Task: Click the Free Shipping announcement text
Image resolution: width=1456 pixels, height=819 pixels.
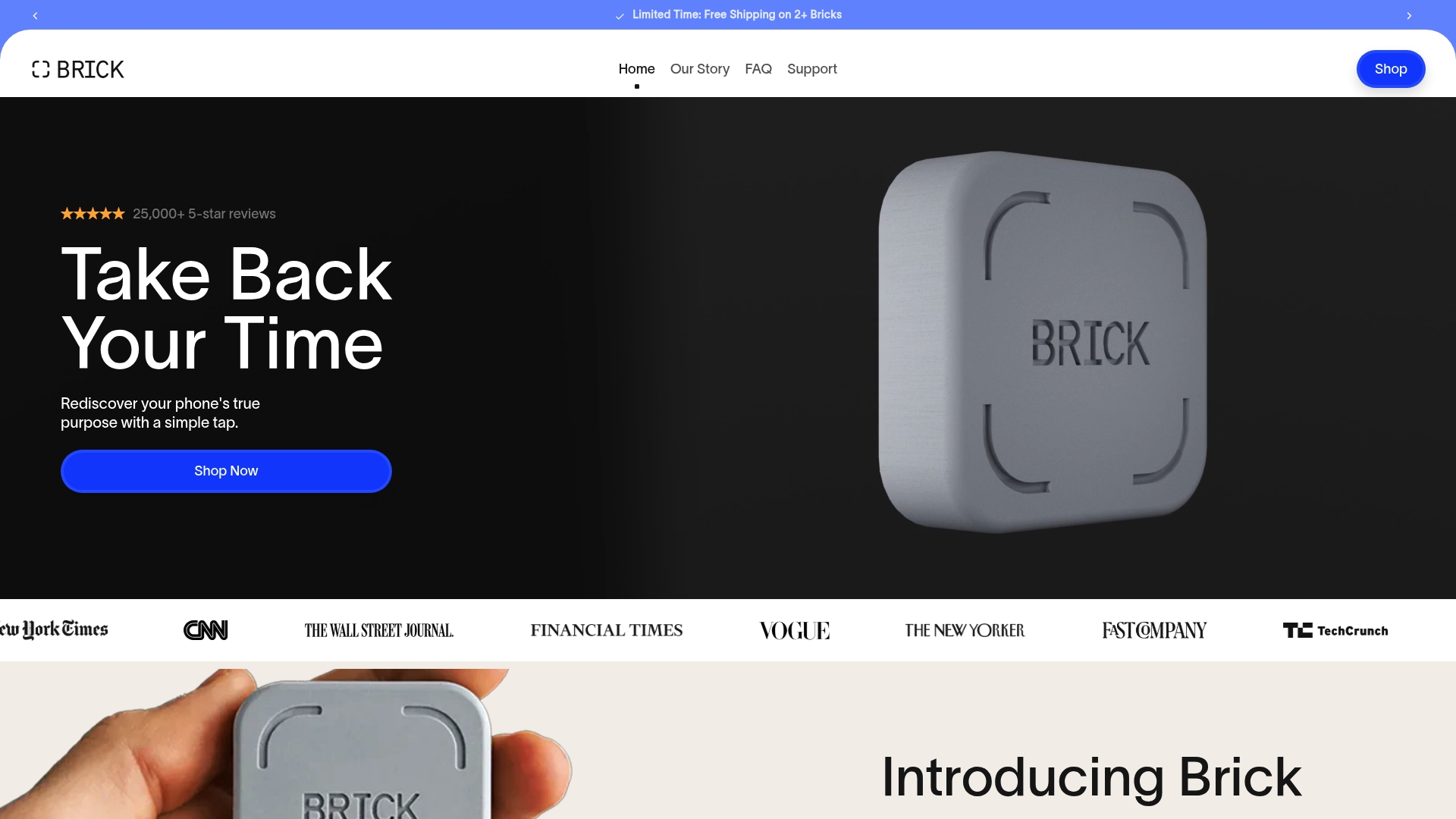Action: 736,14
